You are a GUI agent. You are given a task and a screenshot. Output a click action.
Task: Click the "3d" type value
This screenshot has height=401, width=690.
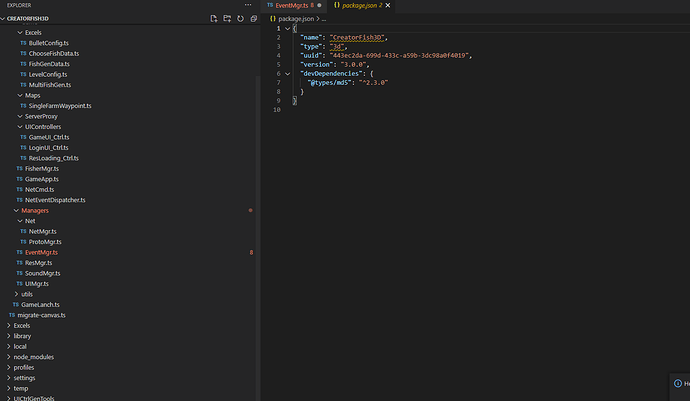click(337, 46)
